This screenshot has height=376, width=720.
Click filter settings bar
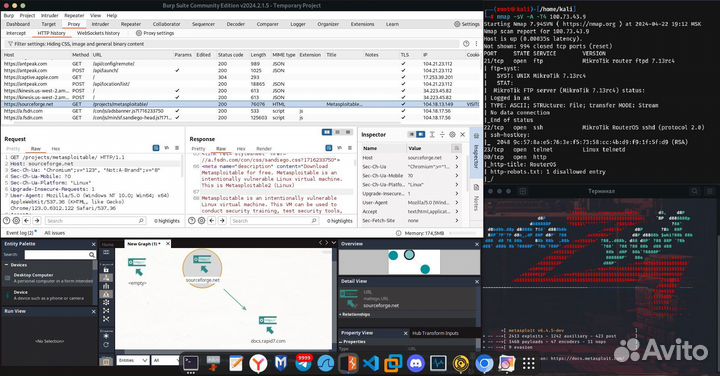[x=232, y=44]
